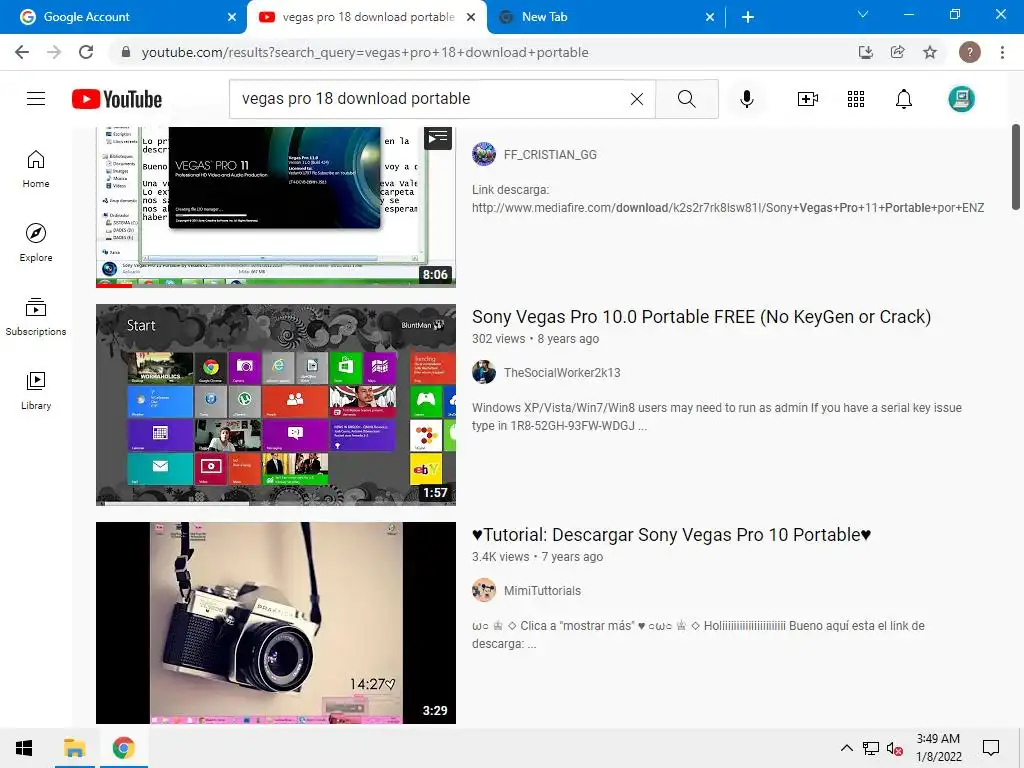1024x768 pixels.
Task: Open Chrome three-dot menu
Action: pos(1002,52)
